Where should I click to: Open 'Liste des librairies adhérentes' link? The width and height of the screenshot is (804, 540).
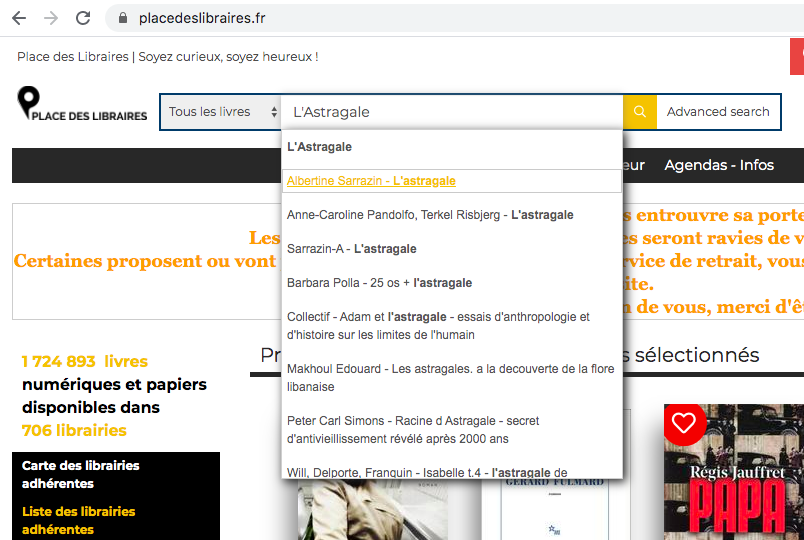[x=78, y=521]
